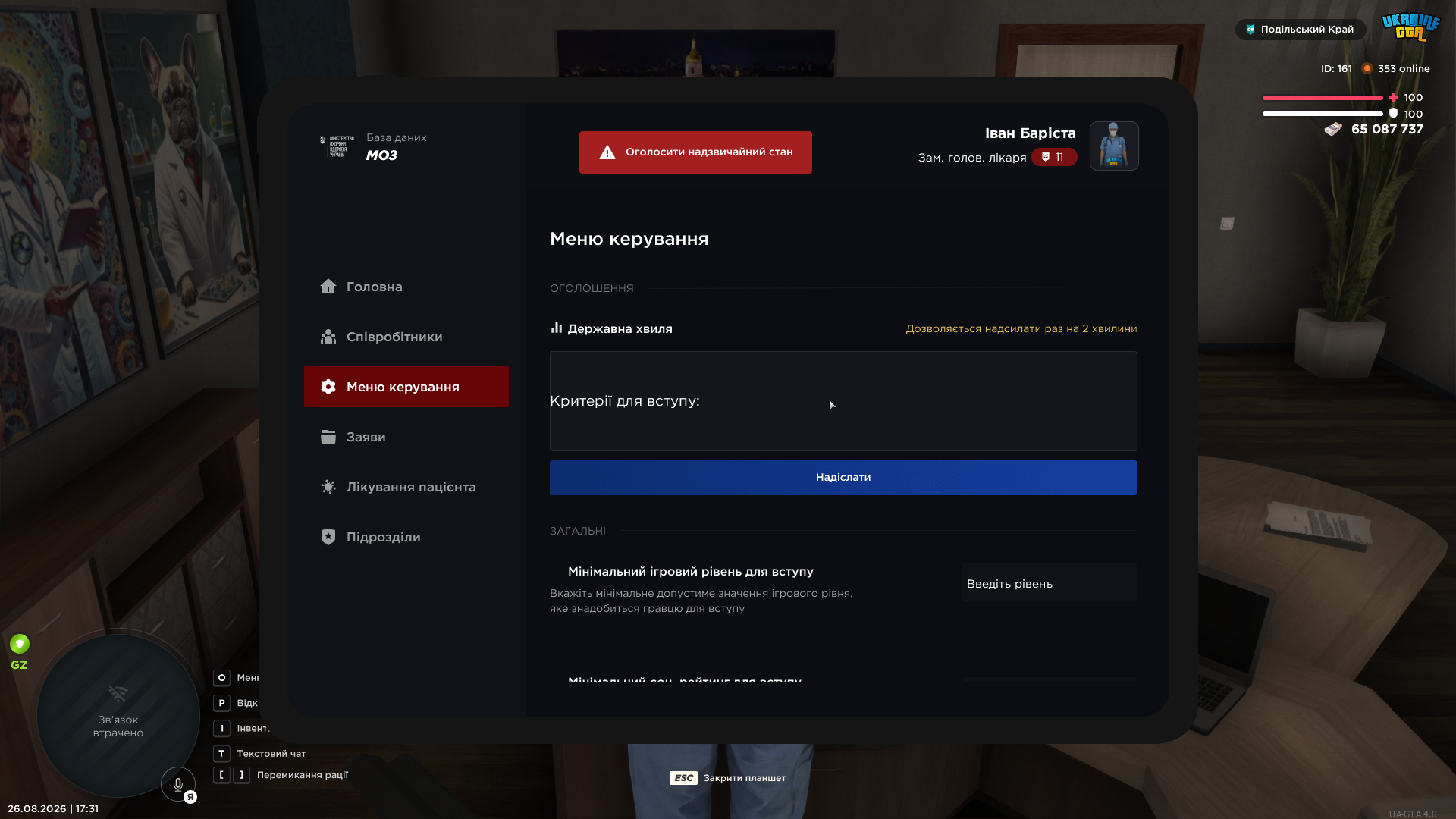Screen dimensions: 1456x819
Task: Click the Державна хвиля bars icon
Action: click(x=557, y=328)
